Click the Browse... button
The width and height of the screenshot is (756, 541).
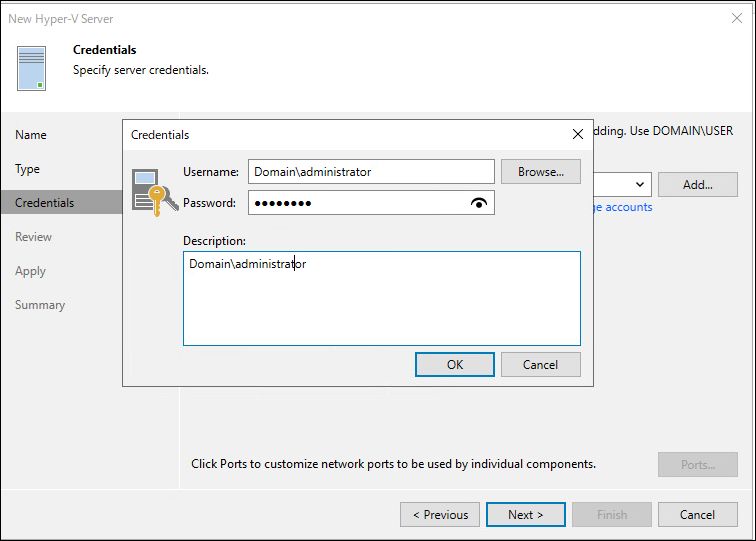click(540, 172)
